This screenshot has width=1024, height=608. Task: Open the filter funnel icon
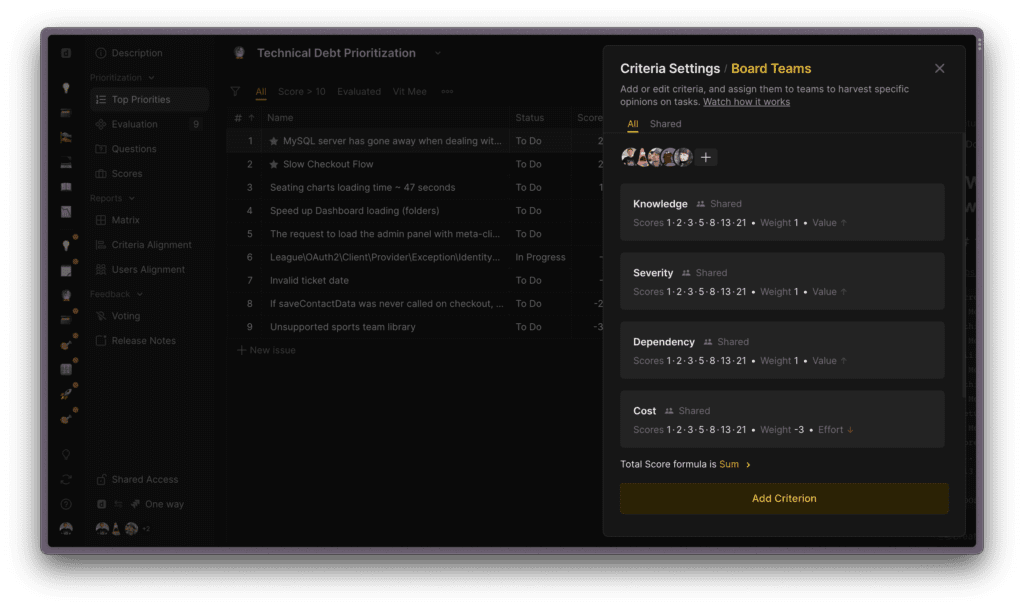(235, 91)
